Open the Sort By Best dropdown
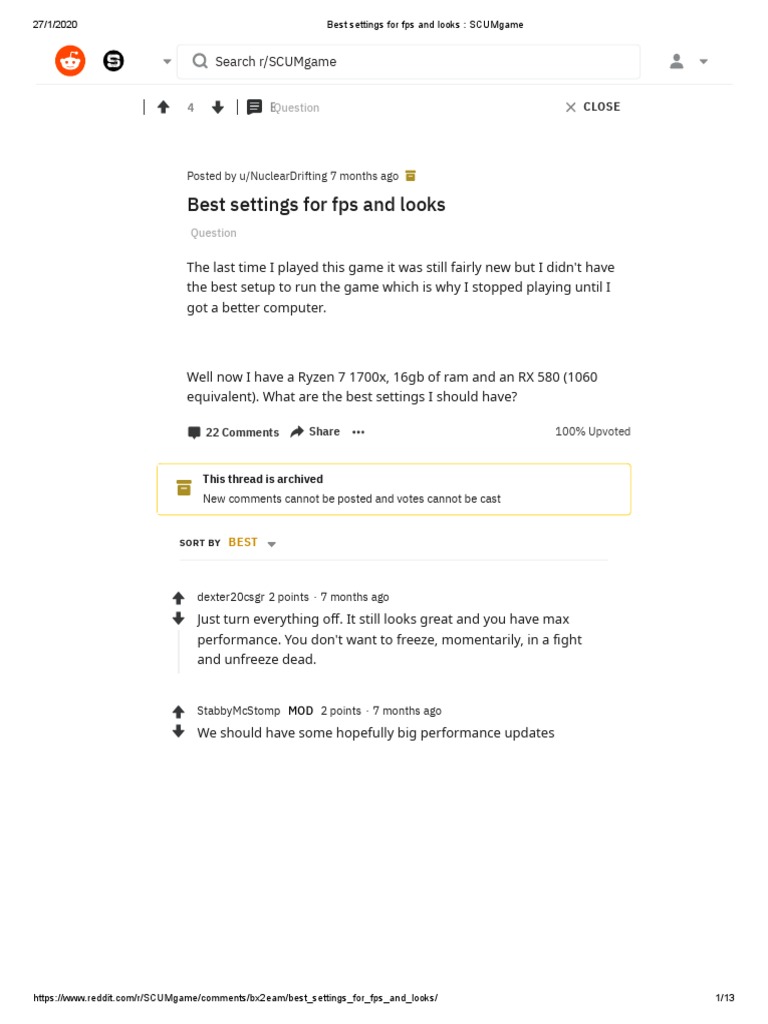The height and width of the screenshot is (1024, 768). coord(252,543)
